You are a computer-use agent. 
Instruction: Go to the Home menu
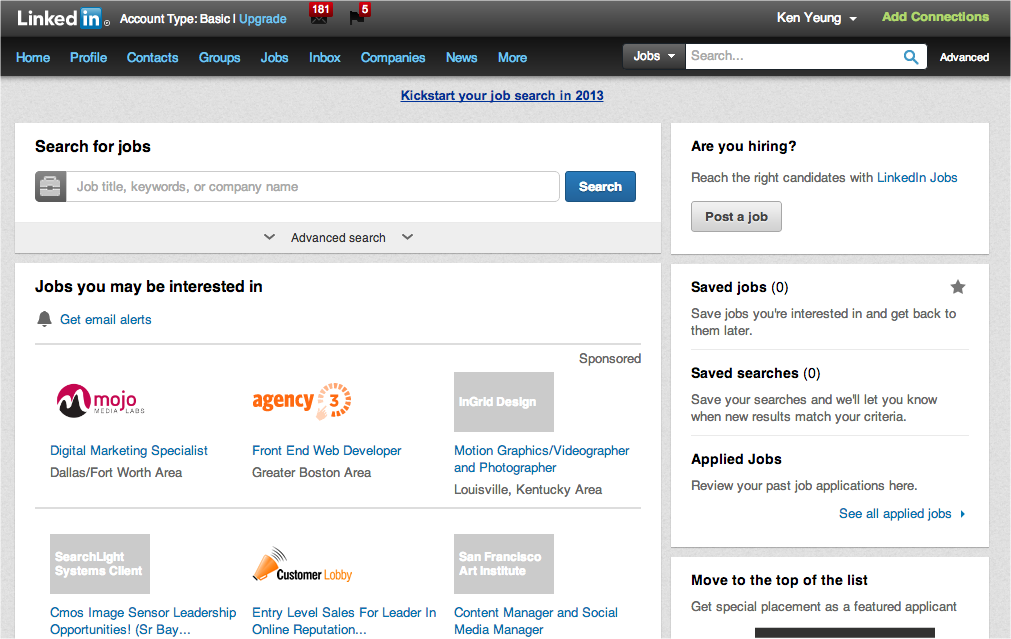pos(33,57)
